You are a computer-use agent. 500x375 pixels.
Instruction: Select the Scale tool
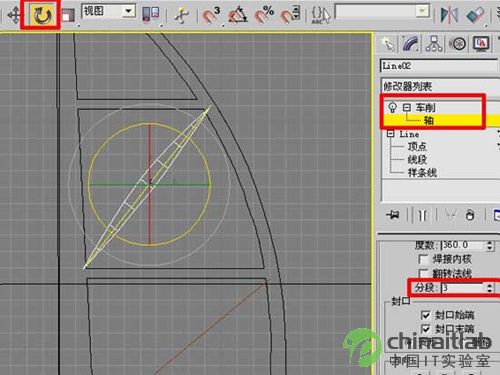coord(68,16)
